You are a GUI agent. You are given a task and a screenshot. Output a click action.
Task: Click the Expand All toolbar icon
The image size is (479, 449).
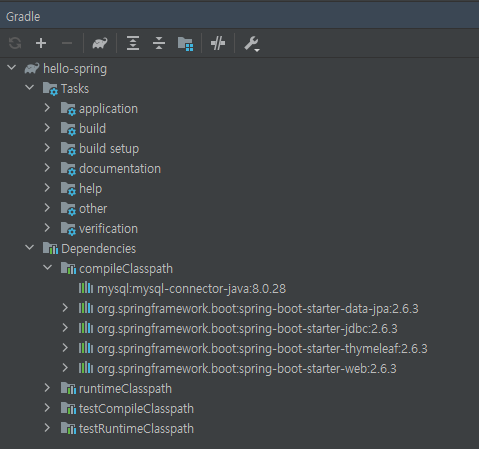(x=133, y=43)
